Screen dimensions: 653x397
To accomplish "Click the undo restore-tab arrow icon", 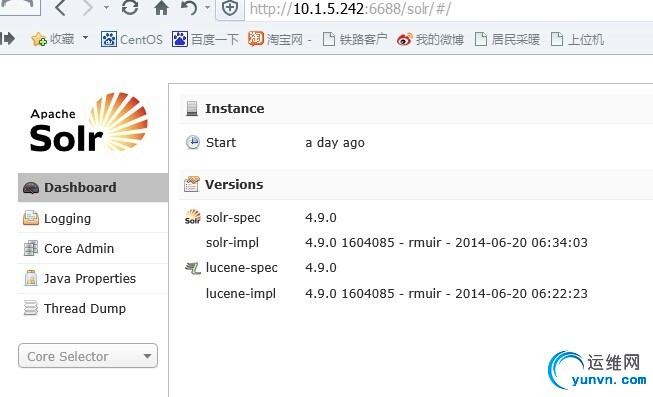I will 189,8.
